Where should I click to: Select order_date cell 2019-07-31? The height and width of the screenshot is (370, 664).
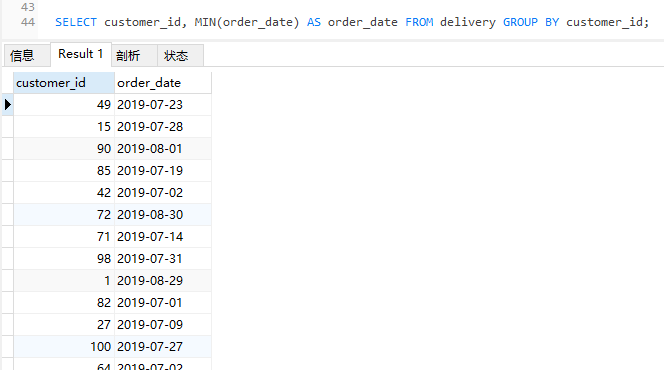coord(163,259)
